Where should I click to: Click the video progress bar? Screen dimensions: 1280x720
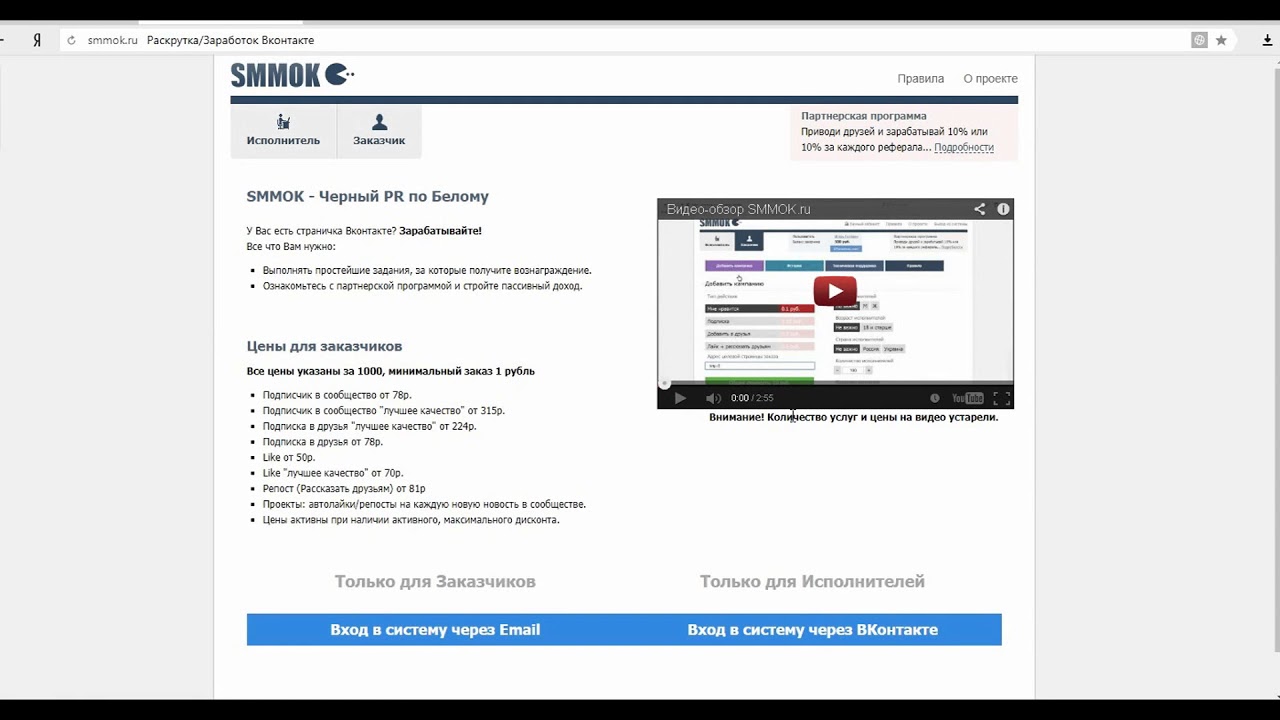835,384
